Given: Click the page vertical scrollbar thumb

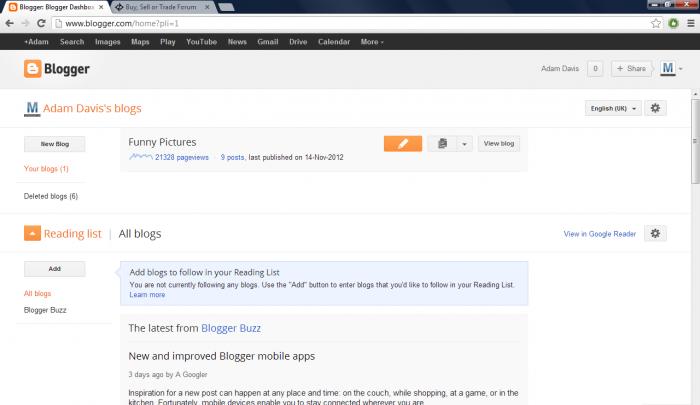Looking at the screenshot, I should (x=695, y=141).
